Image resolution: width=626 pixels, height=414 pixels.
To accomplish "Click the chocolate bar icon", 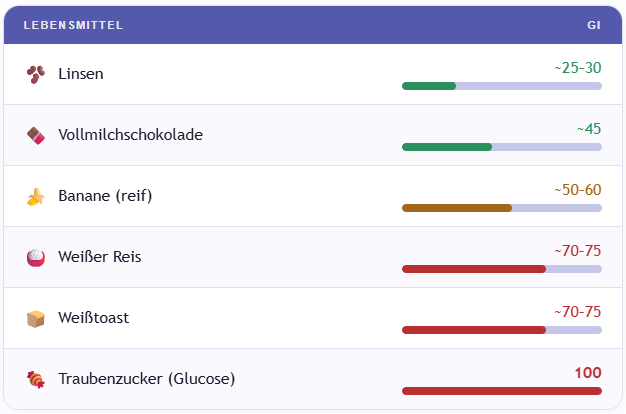I will coord(36,135).
